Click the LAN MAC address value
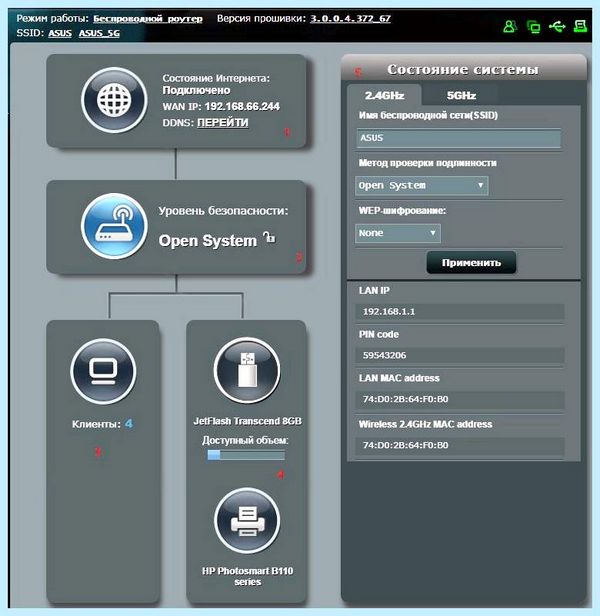600x616 pixels. click(460, 399)
